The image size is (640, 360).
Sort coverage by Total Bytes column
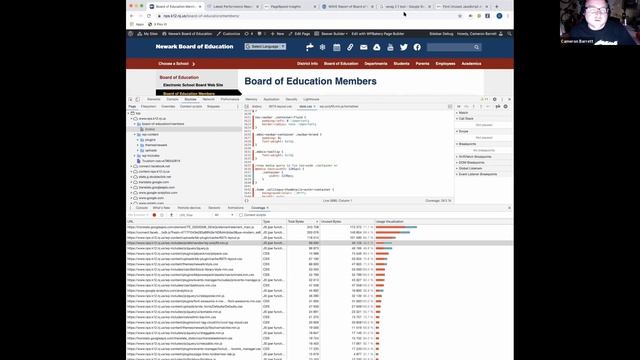click(303, 222)
